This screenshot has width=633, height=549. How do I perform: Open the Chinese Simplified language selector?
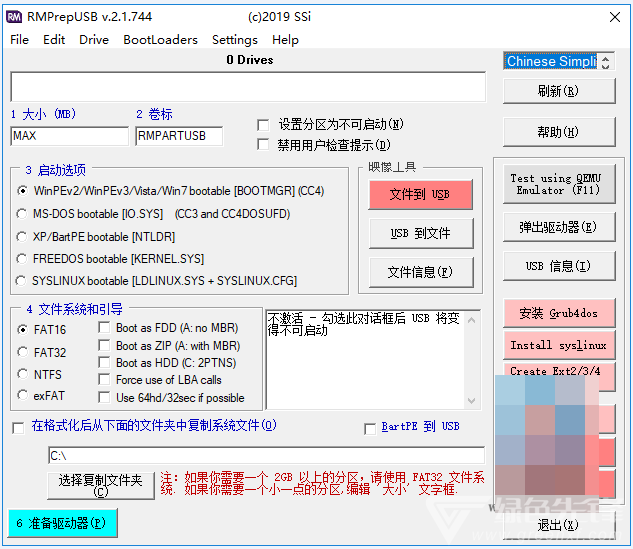tap(551, 61)
